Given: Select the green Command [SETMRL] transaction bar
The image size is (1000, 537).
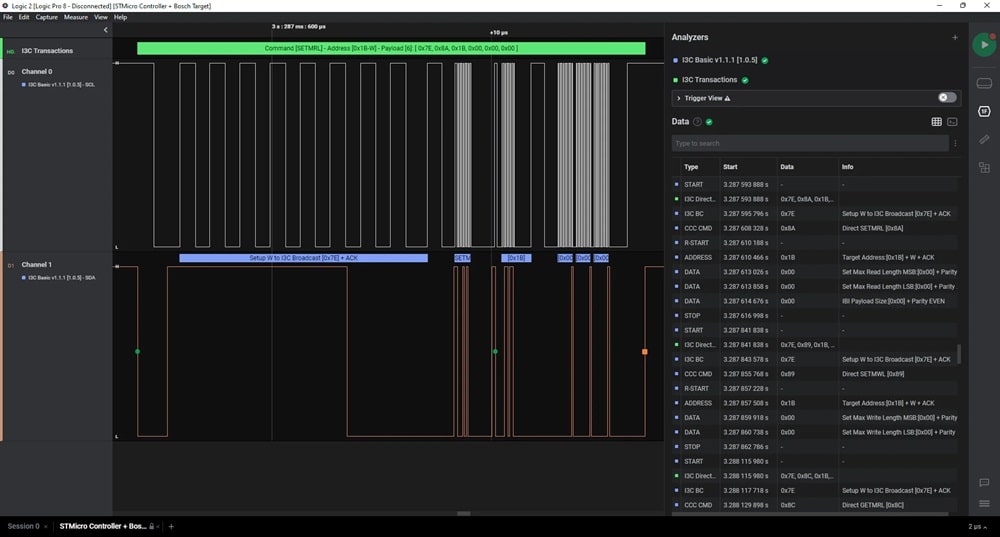Looking at the screenshot, I should click(391, 48).
